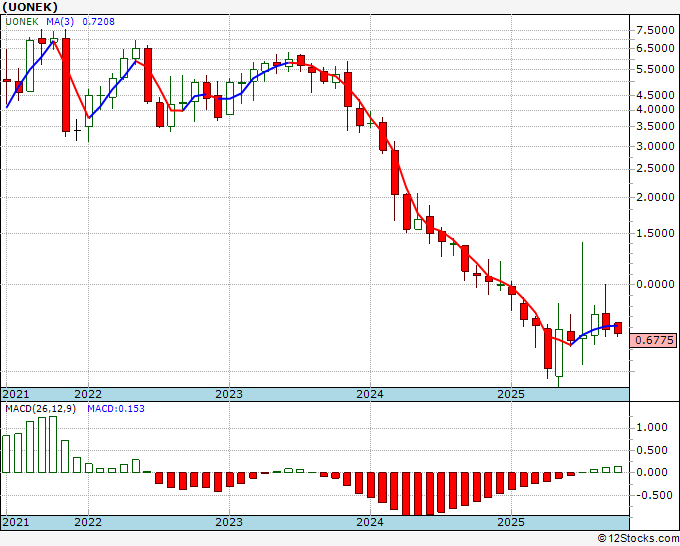Screen dimensions: 680x546
Task: Click 2021 on the MACD timeline
Action: click(x=16, y=522)
